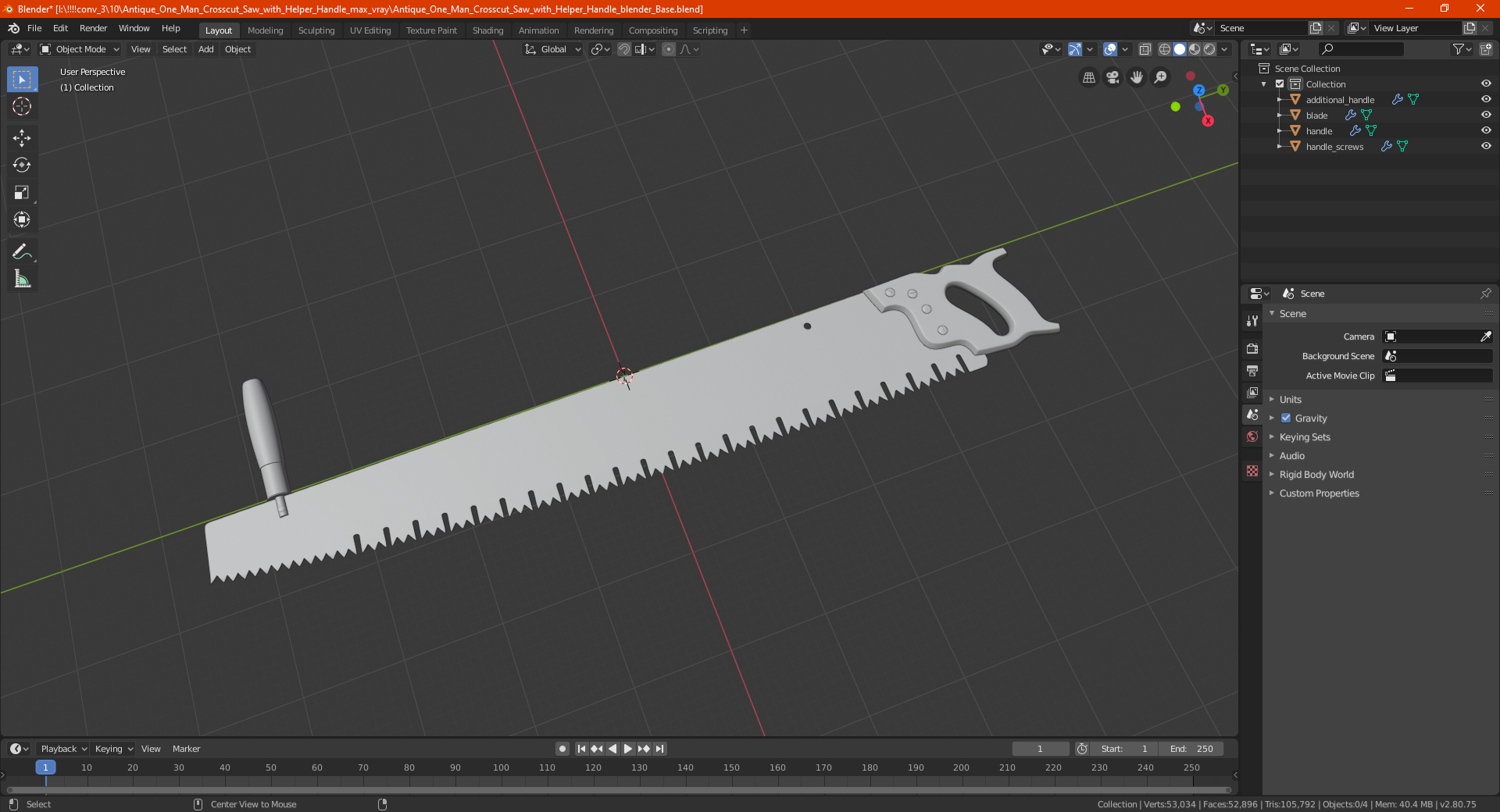Select the Transform tool

[x=22, y=219]
